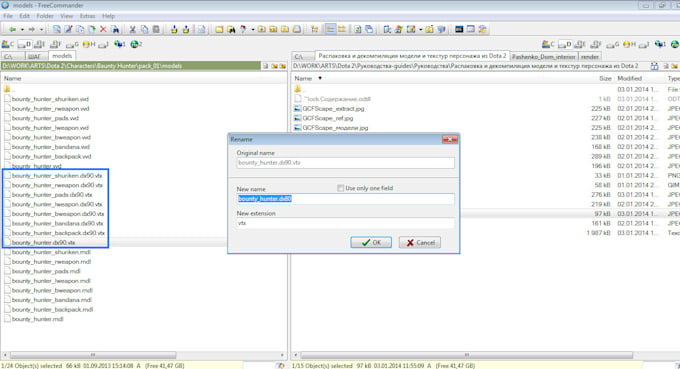
Task: Select file bounty_hunter_bandana.vvd
Action: point(51,147)
